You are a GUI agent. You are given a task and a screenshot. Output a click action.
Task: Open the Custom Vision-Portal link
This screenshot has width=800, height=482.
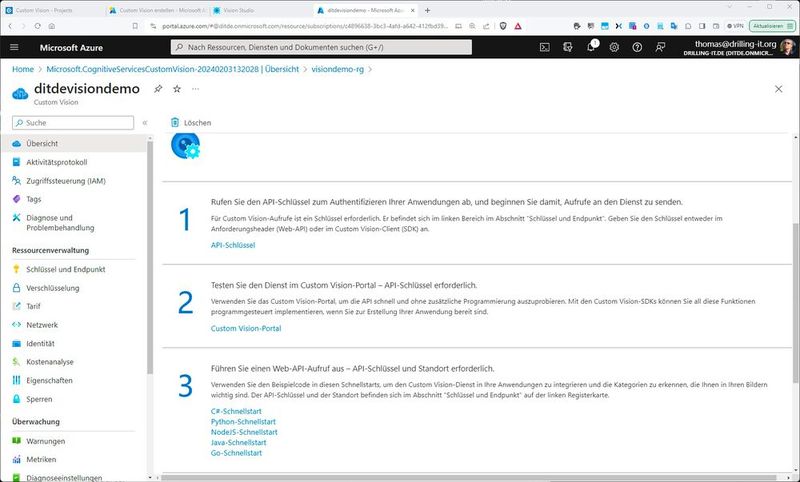point(246,328)
